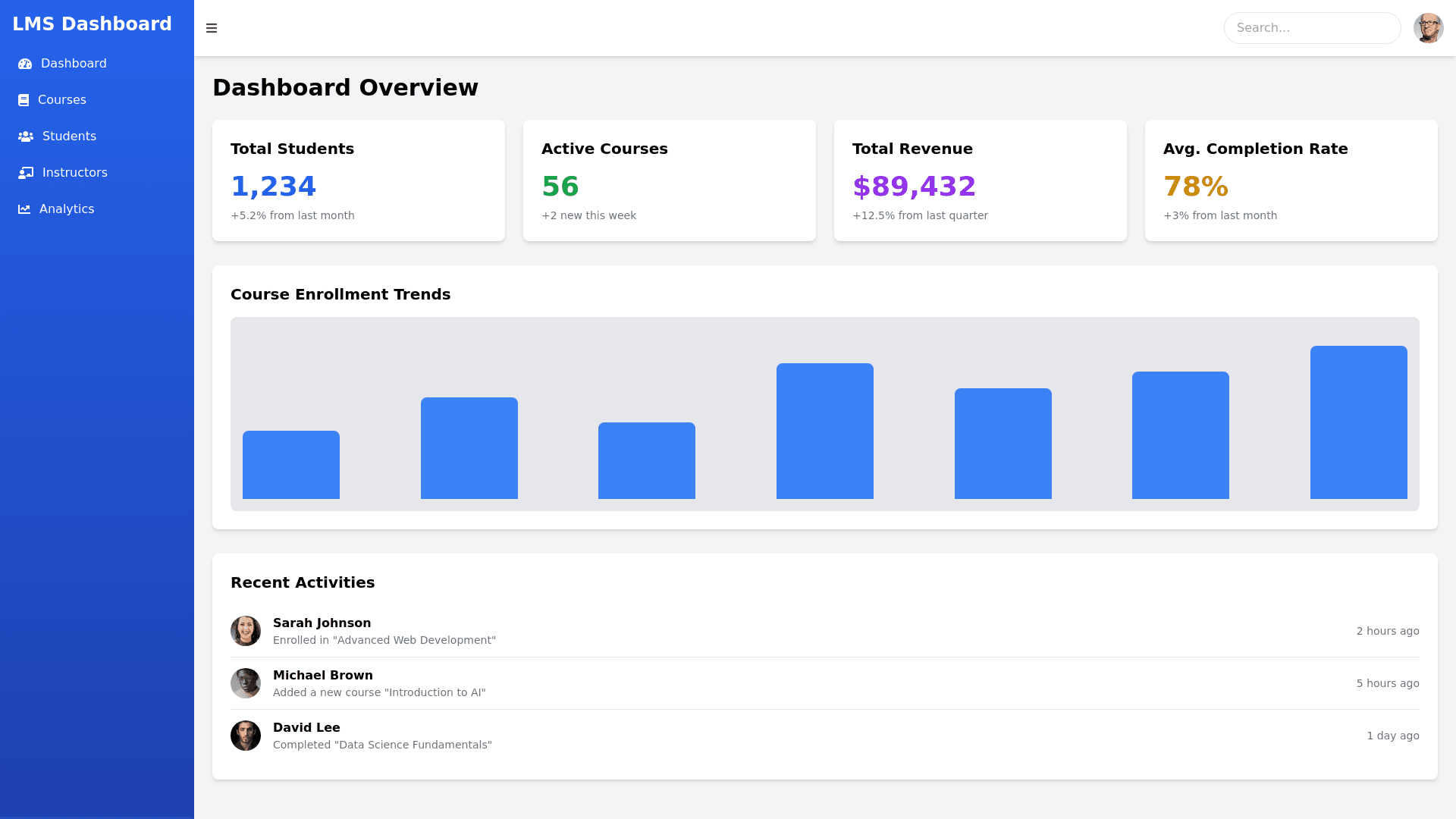1456x819 pixels.
Task: Click David Lee's avatar photo
Action: tap(246, 736)
